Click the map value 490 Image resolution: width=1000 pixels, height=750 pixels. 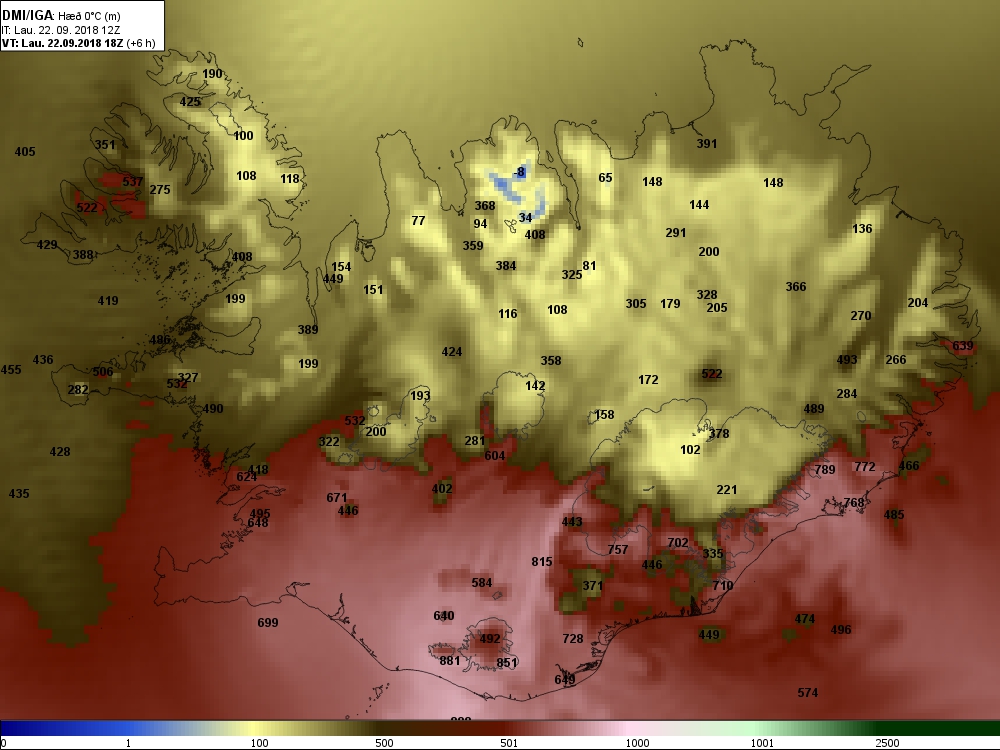tap(213, 408)
